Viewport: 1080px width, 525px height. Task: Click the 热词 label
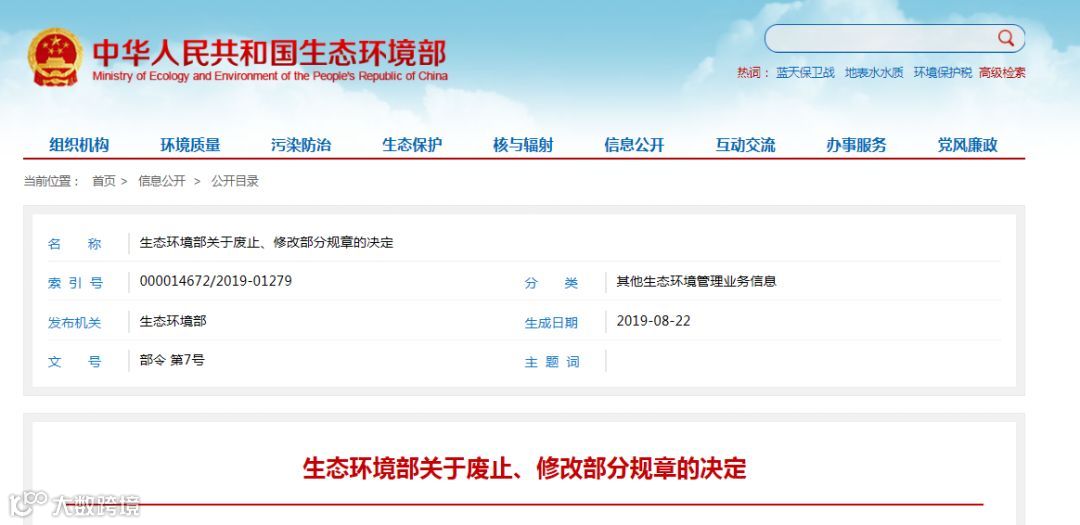point(754,73)
